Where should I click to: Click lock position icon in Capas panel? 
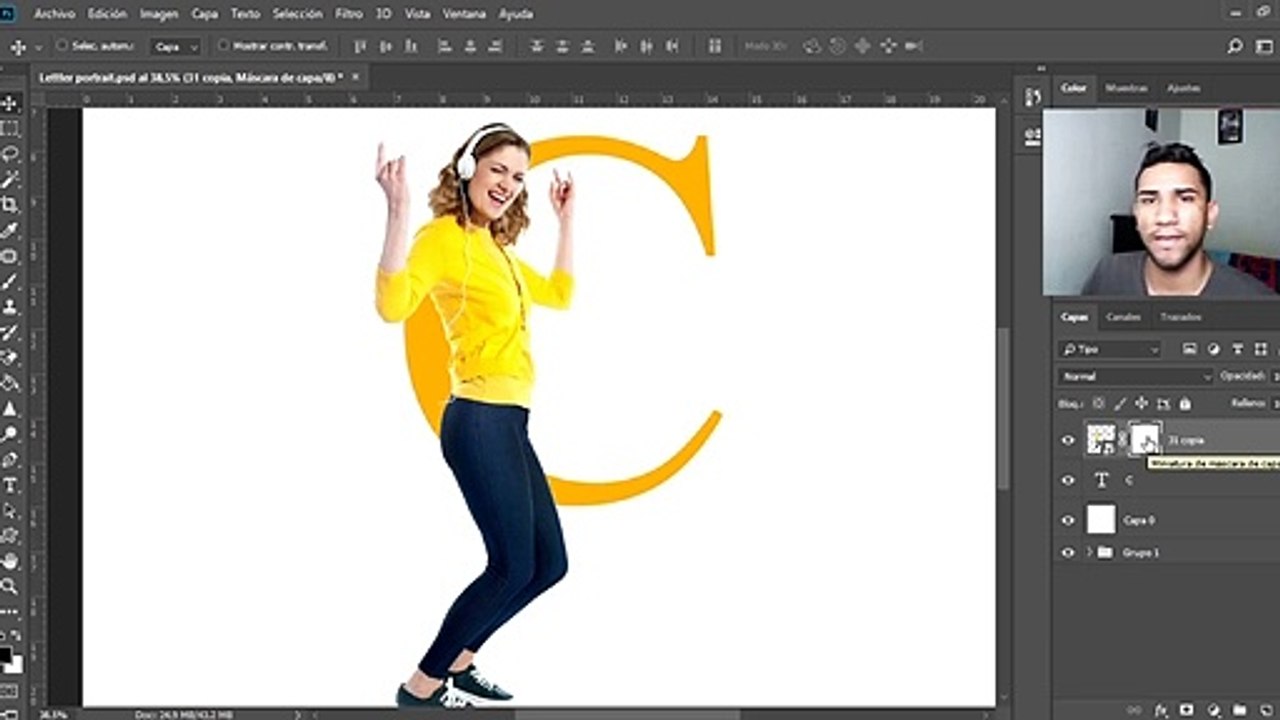click(1141, 404)
